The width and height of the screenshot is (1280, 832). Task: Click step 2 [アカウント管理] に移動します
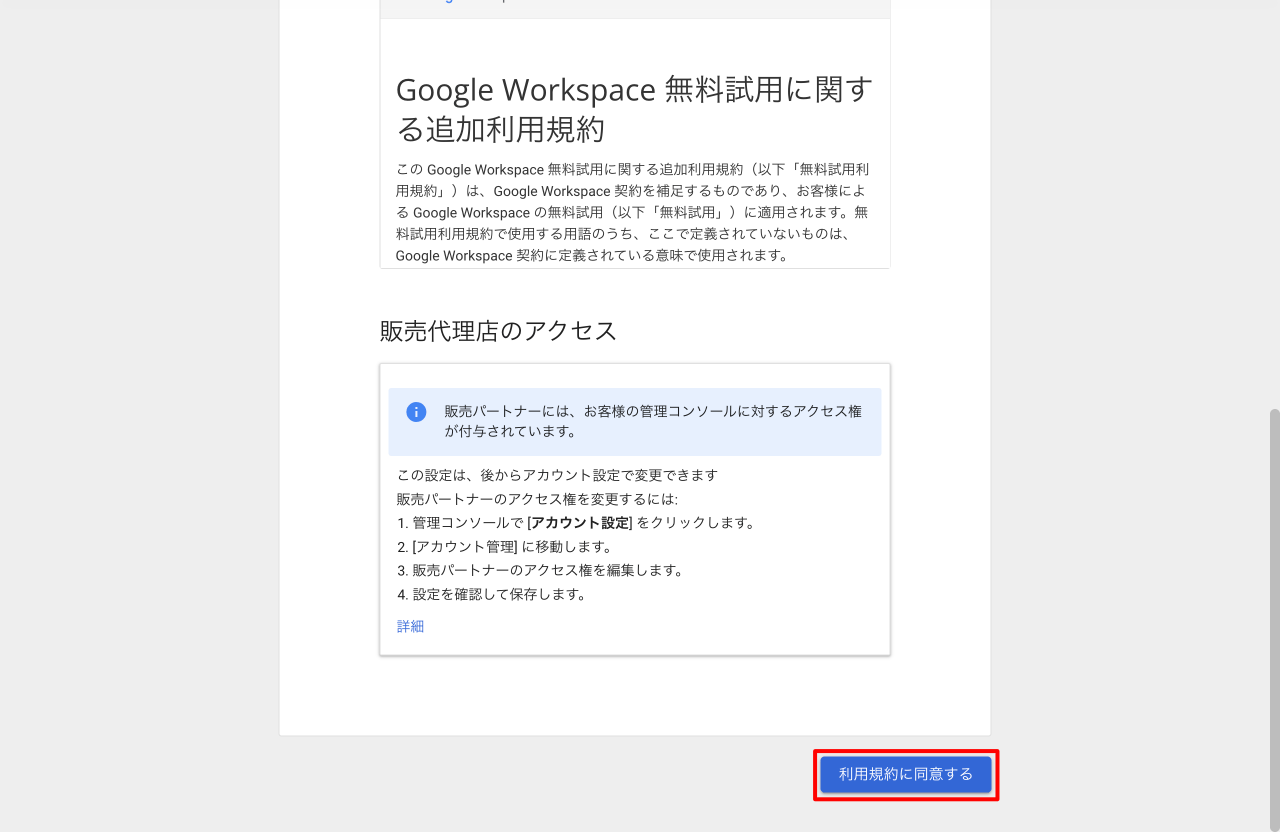click(504, 546)
